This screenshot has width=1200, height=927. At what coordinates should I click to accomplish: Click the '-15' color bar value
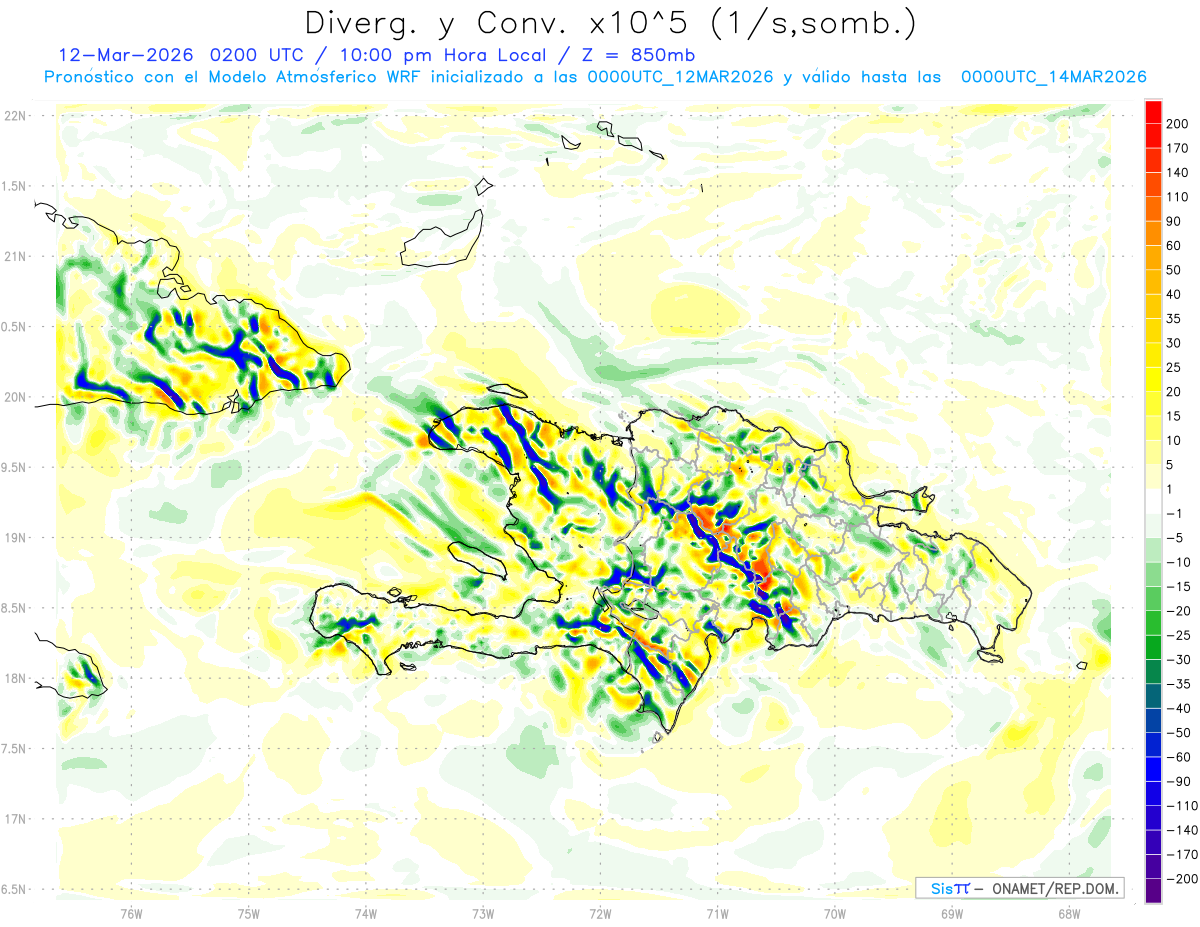(x=1180, y=587)
